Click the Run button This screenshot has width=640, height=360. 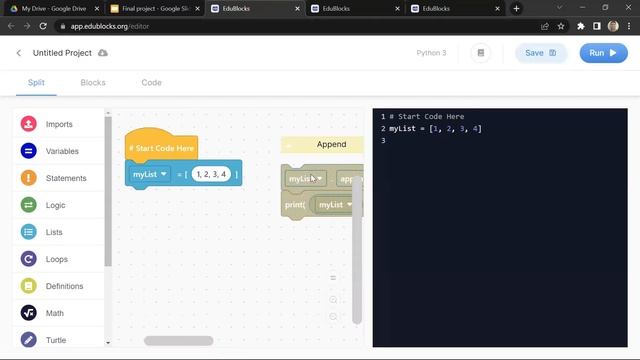(603, 53)
